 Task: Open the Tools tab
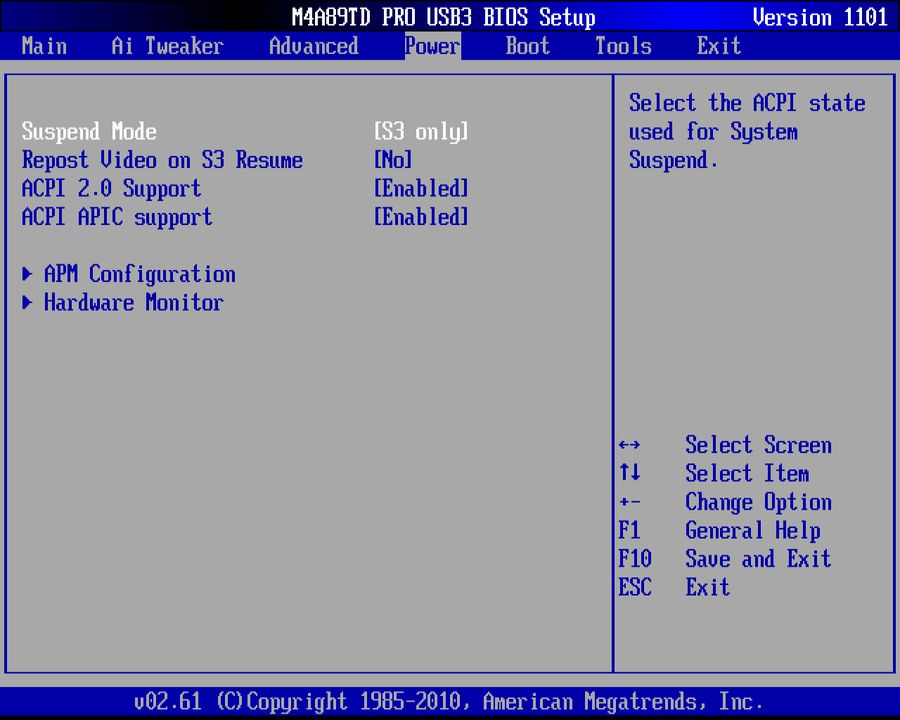tap(622, 46)
